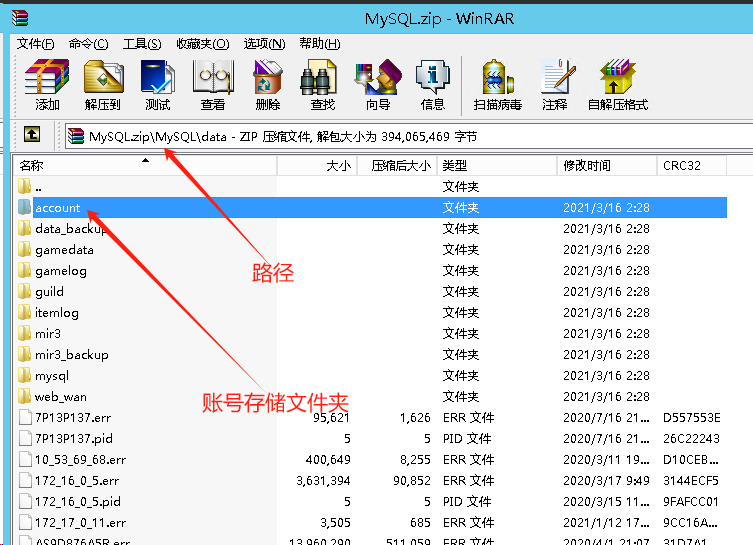Click the account folder name

pos(58,208)
